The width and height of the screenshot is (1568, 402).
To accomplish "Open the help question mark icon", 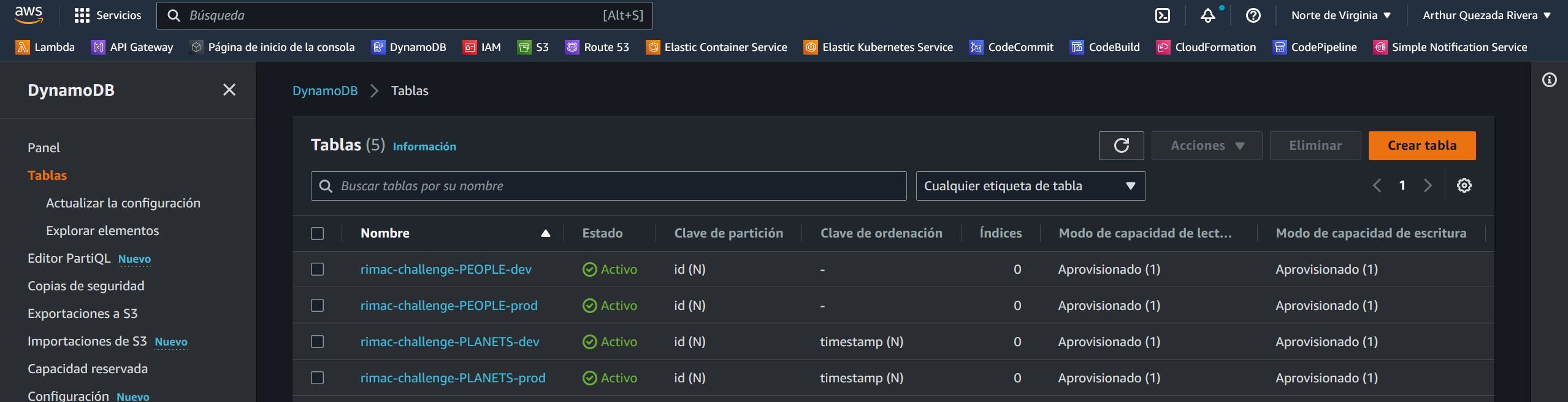I will tap(1253, 15).
